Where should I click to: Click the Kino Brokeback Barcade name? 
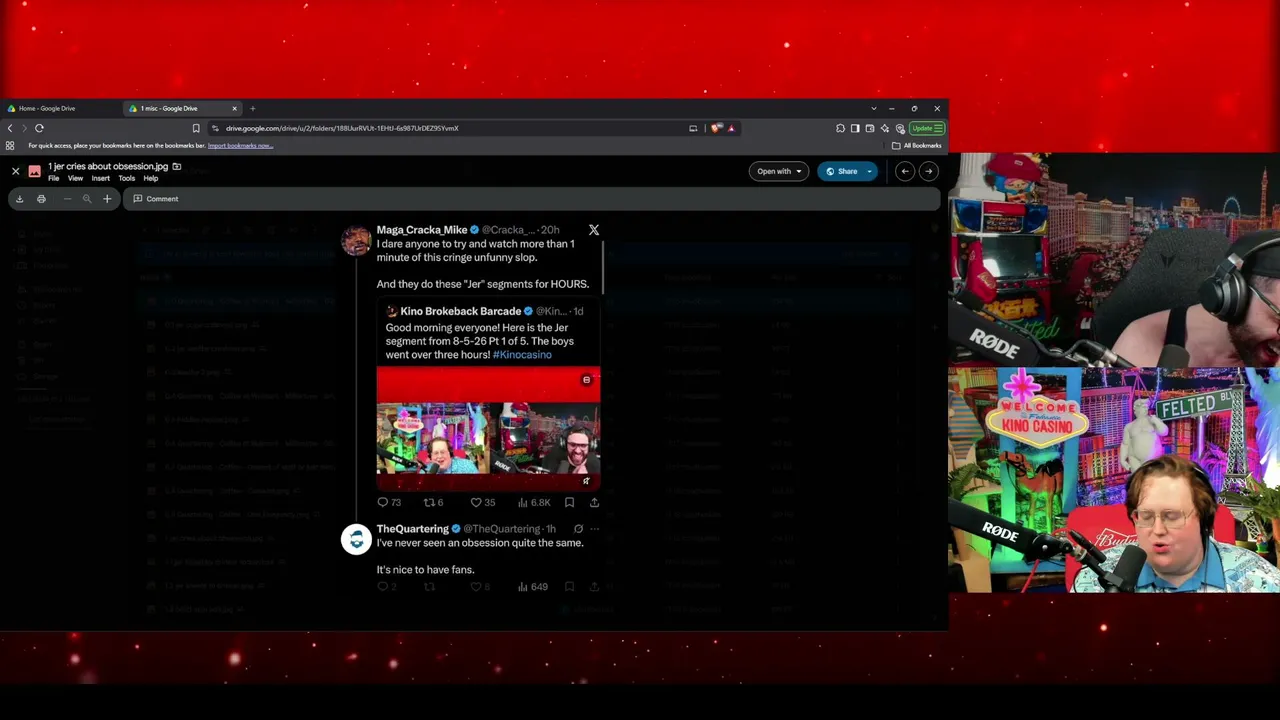pos(460,311)
